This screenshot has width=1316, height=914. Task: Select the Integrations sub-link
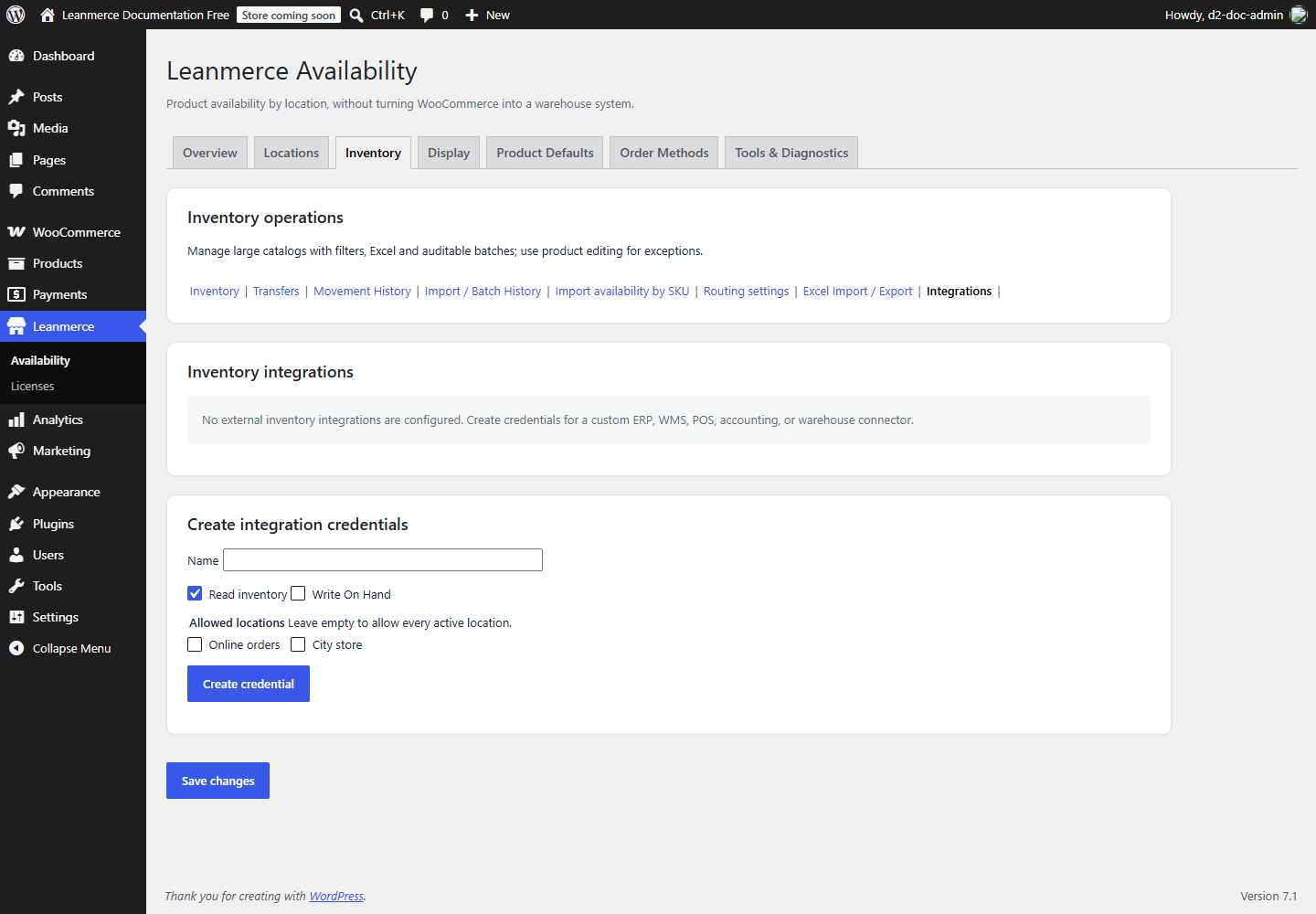(x=959, y=292)
